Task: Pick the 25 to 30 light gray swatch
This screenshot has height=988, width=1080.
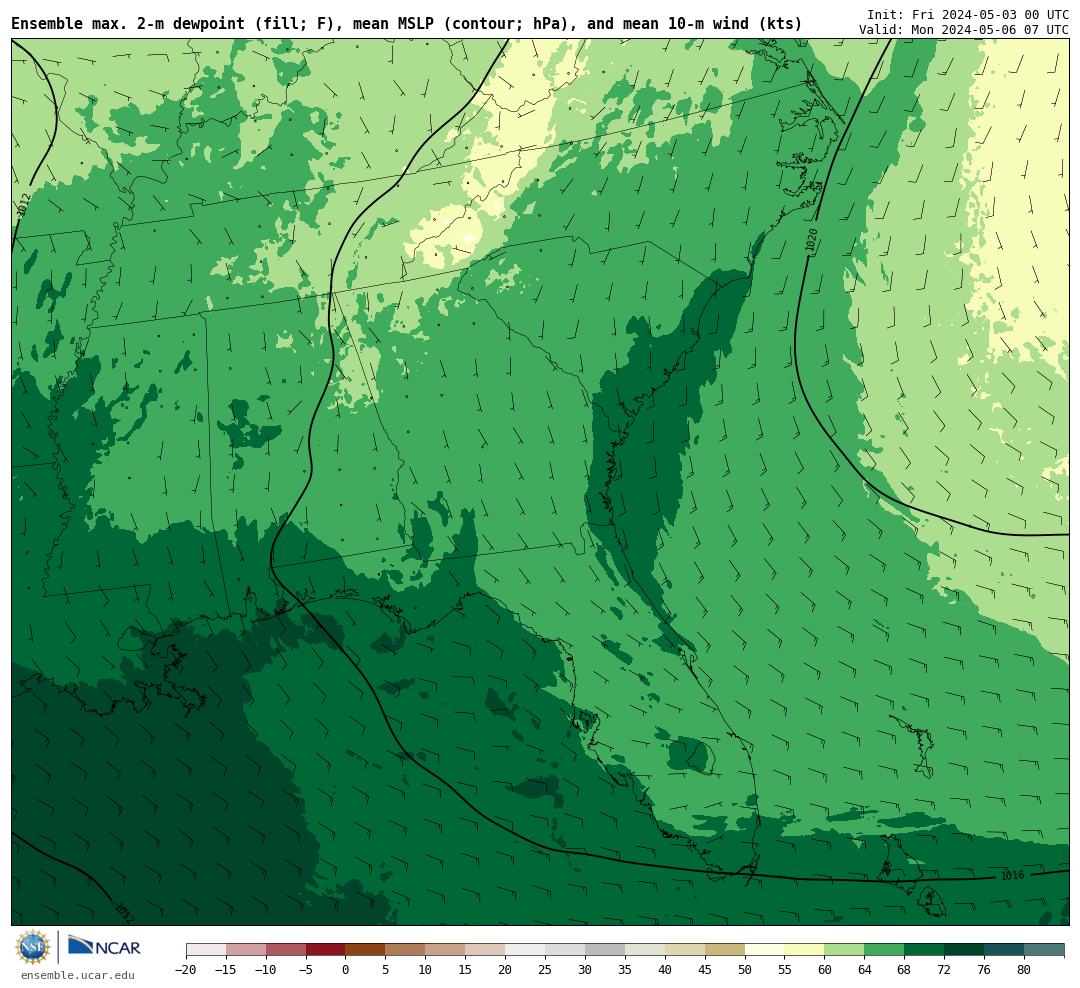Action: pyautogui.click(x=565, y=950)
